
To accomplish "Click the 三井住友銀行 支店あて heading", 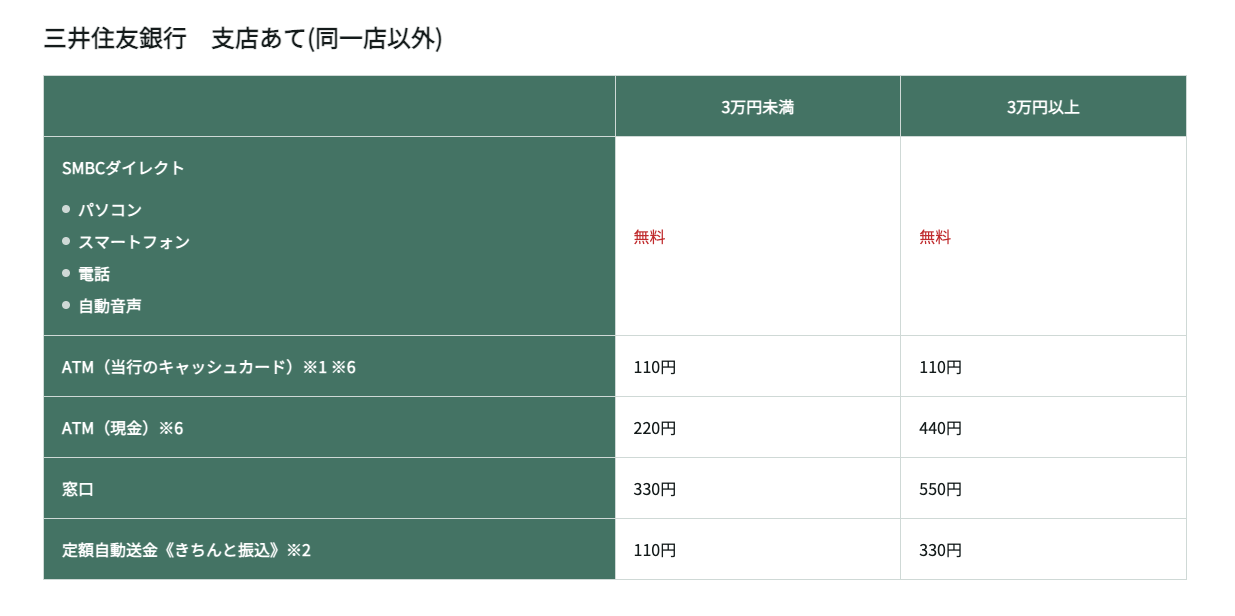I will coord(243,39).
